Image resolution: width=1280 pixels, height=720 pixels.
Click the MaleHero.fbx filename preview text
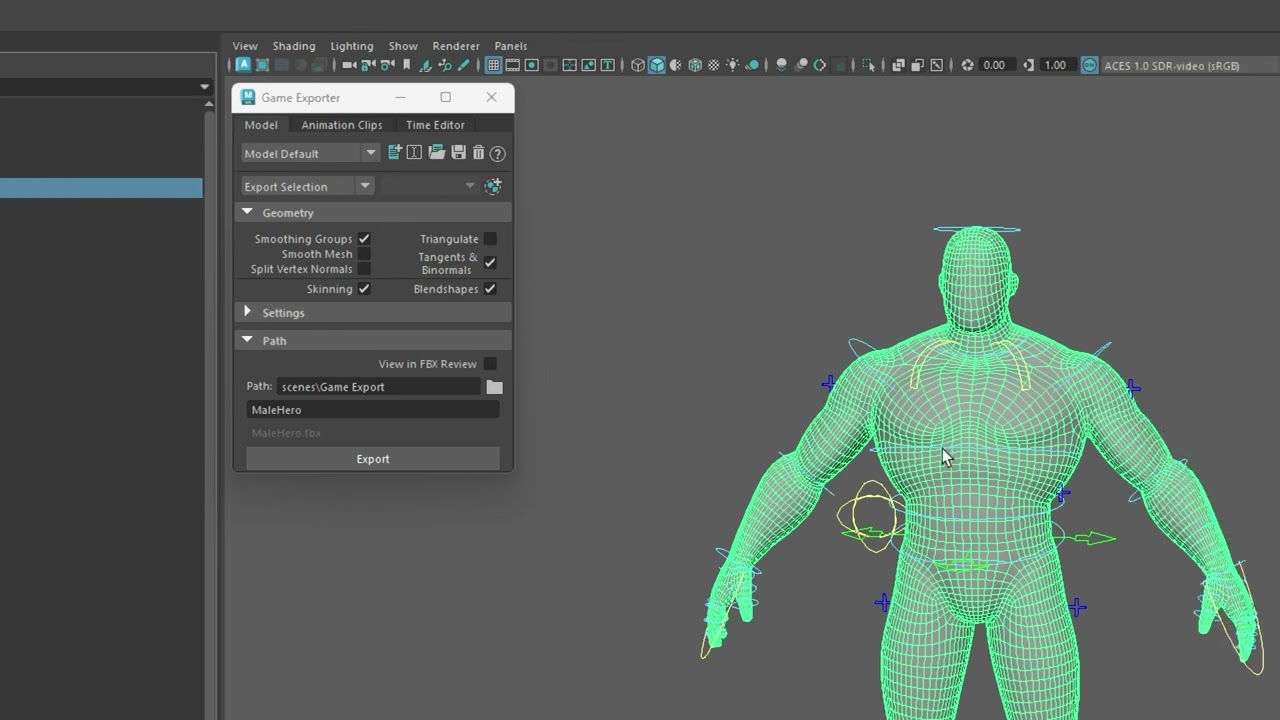(286, 433)
